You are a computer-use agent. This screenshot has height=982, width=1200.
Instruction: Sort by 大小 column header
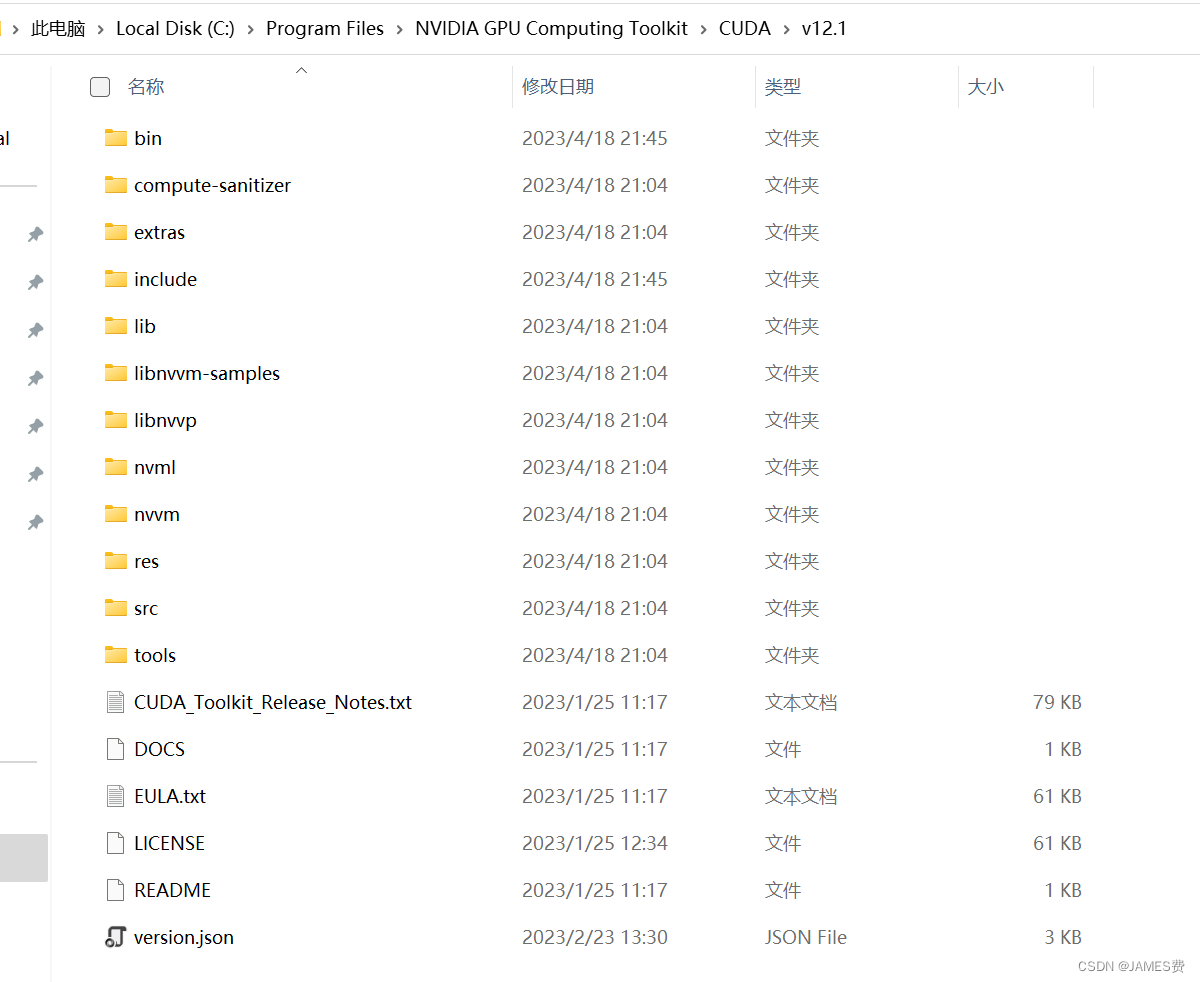pyautogui.click(x=986, y=87)
